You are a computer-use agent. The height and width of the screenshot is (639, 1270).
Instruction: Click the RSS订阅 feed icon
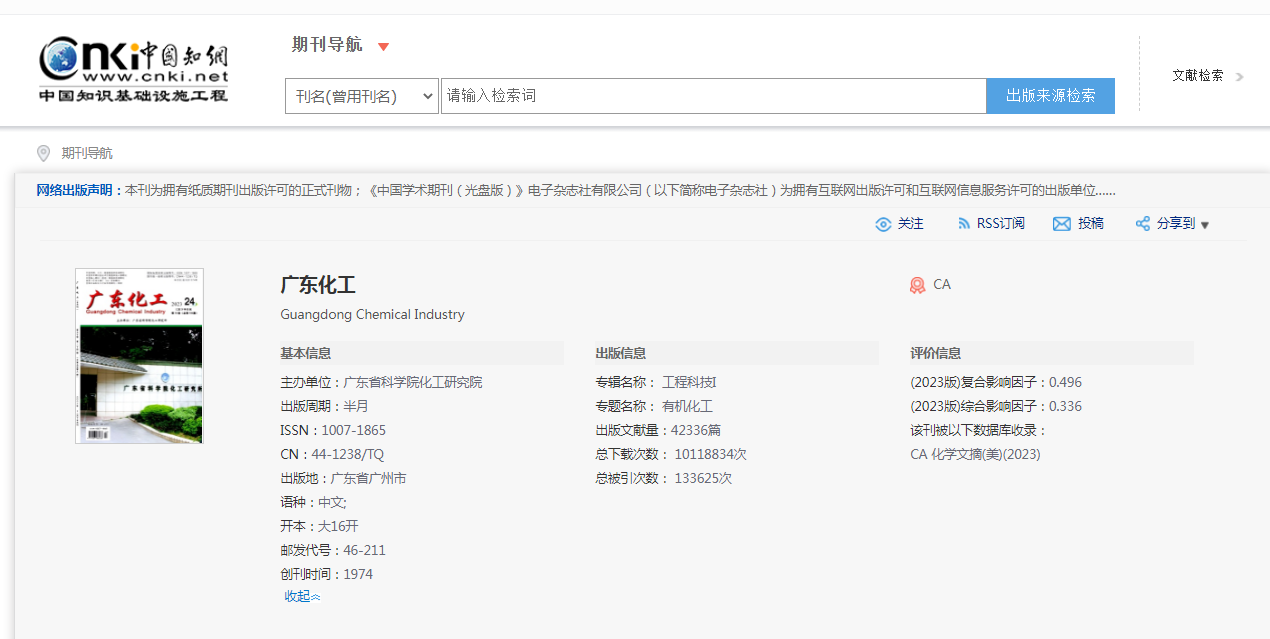pos(964,224)
